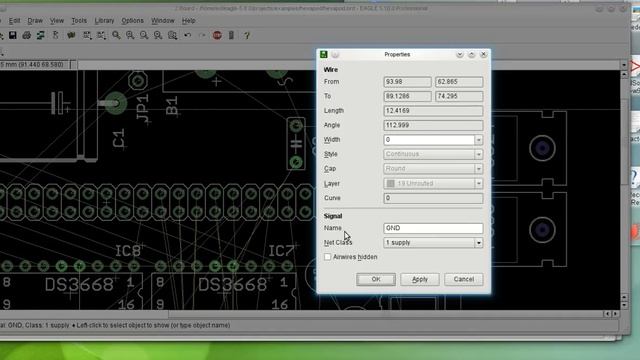640x360 pixels.
Task: Click the Zoom select area icon
Action: click(172, 36)
